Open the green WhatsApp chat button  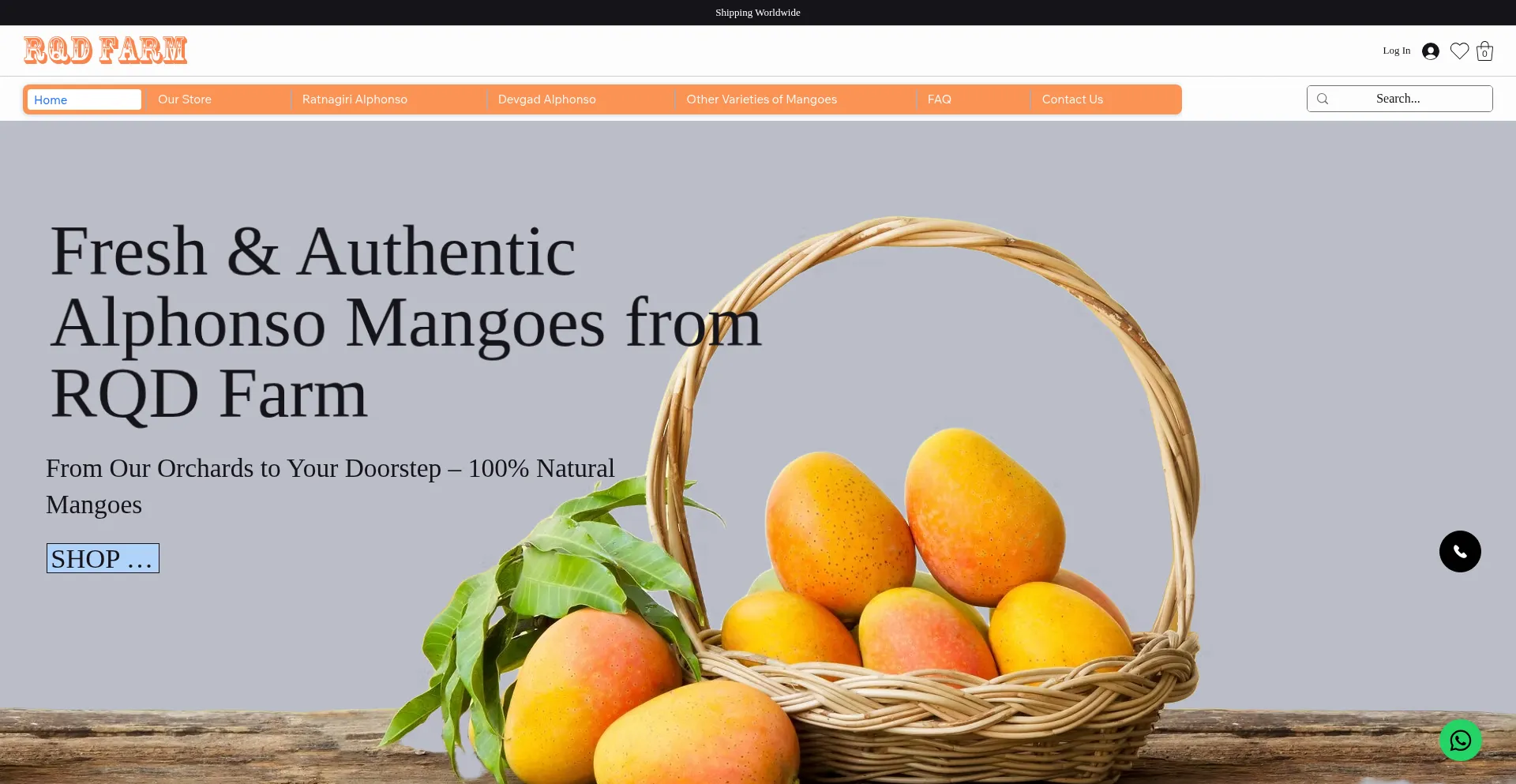[1460, 741]
